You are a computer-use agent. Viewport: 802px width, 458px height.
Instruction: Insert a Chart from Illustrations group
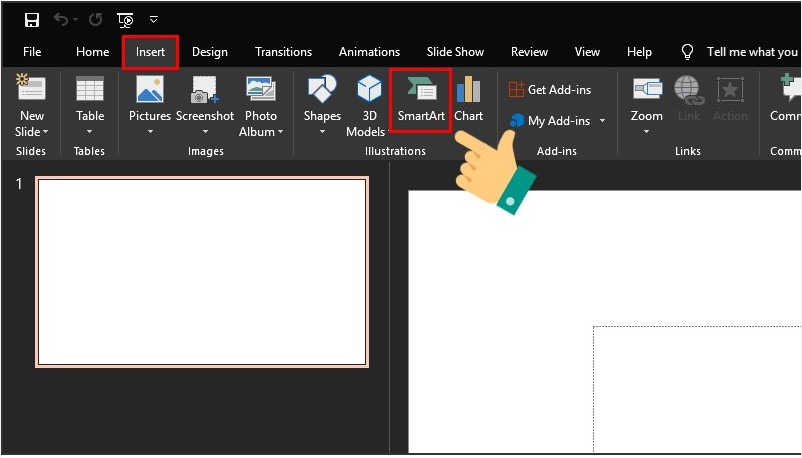(x=468, y=102)
